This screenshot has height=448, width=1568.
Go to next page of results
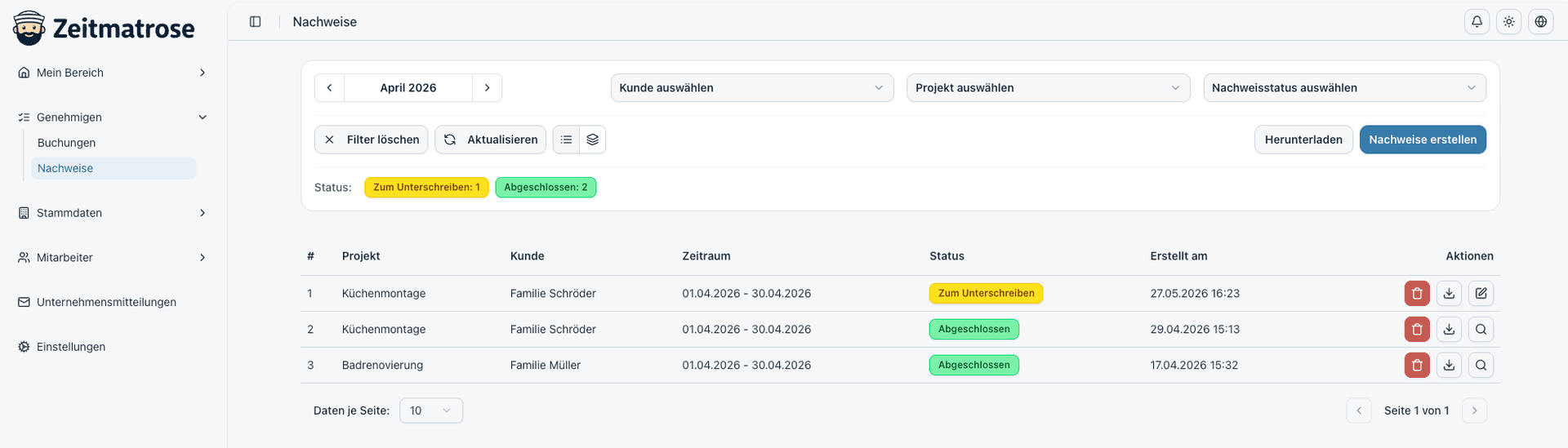(1474, 410)
